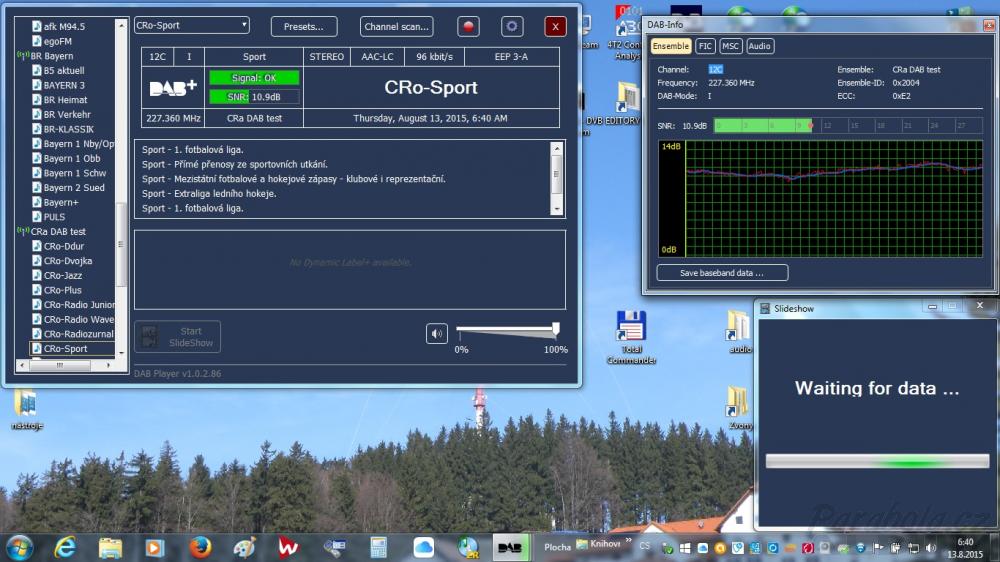
Task: Select station BR-KLASSIK
Action: 68,129
